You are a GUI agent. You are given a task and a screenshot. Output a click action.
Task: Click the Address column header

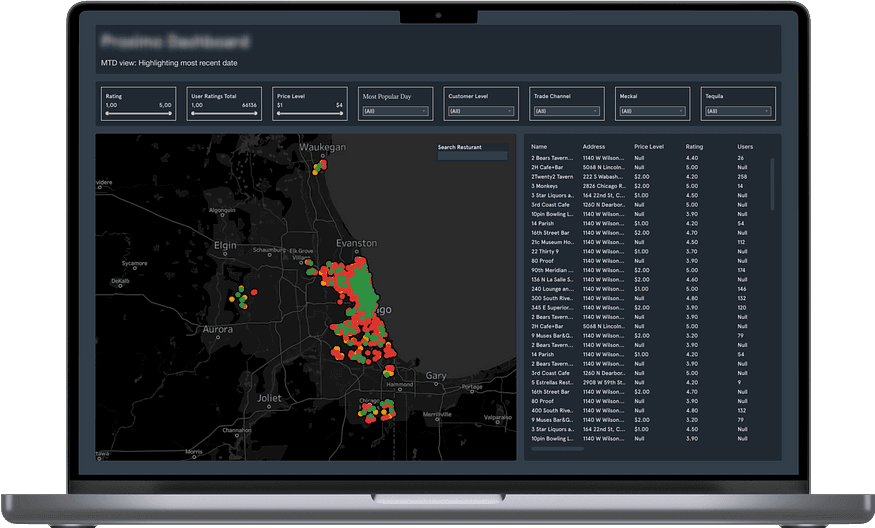coord(594,147)
